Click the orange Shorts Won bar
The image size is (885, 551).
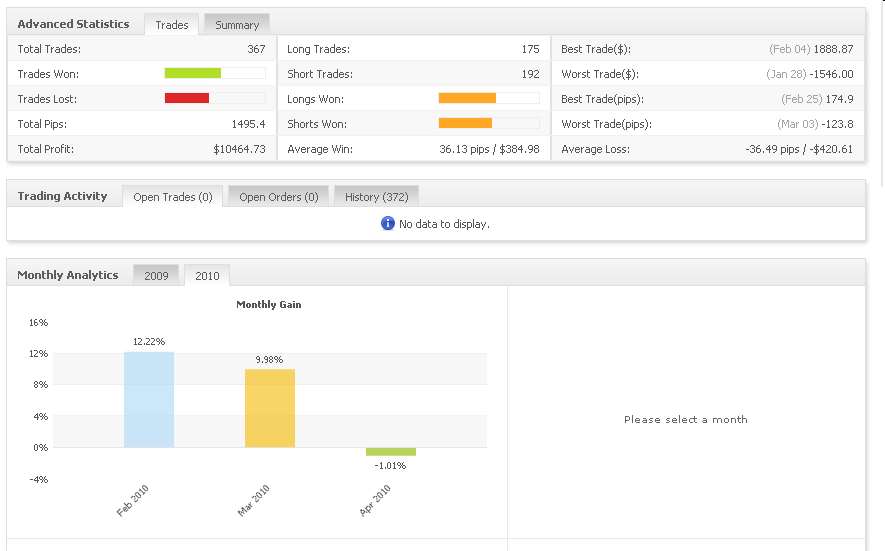(465, 123)
